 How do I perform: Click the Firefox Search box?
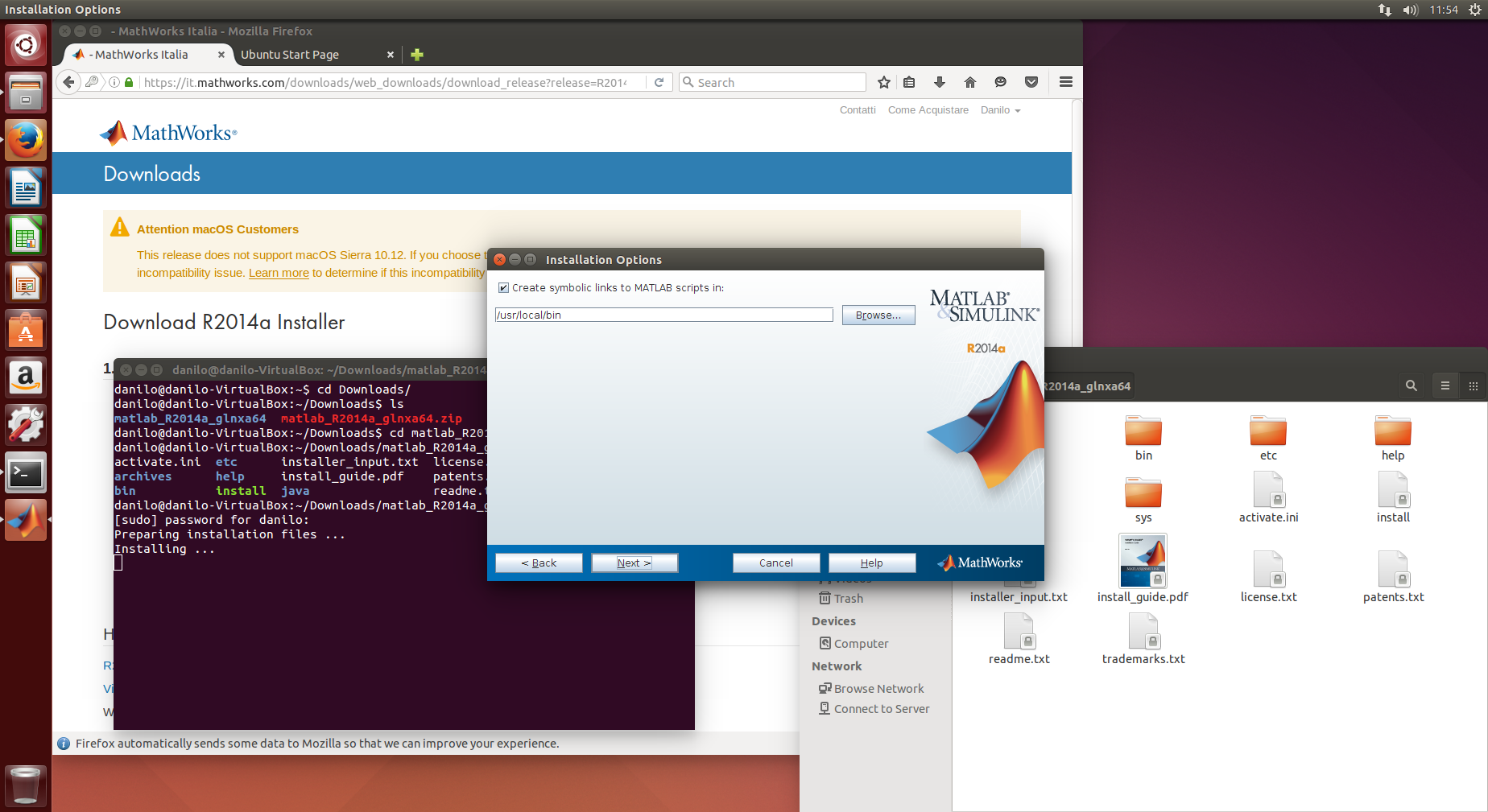pyautogui.click(x=773, y=82)
